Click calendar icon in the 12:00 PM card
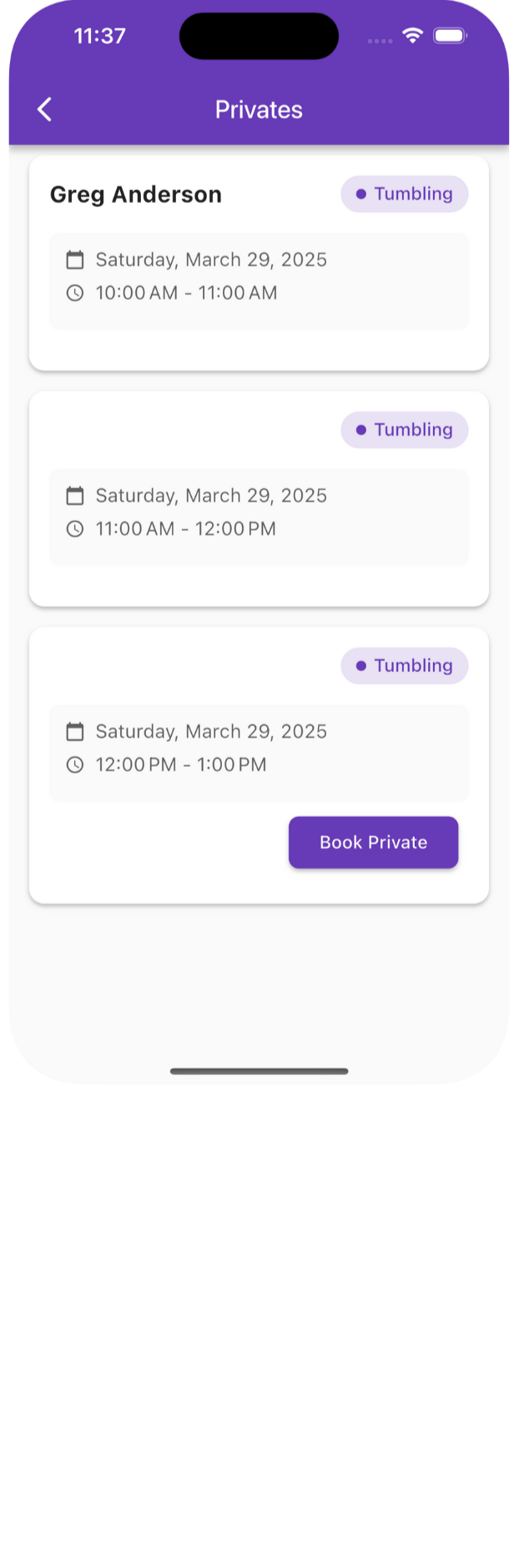 75,732
